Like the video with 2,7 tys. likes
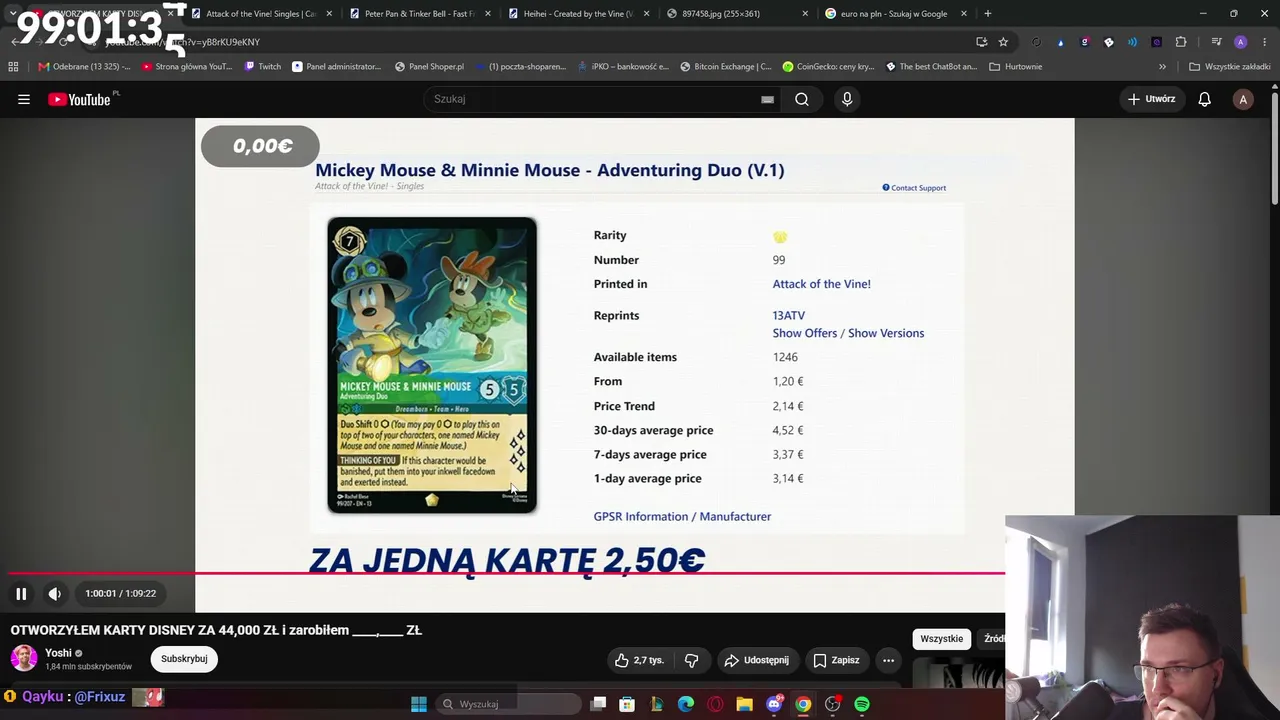 pyautogui.click(x=638, y=660)
